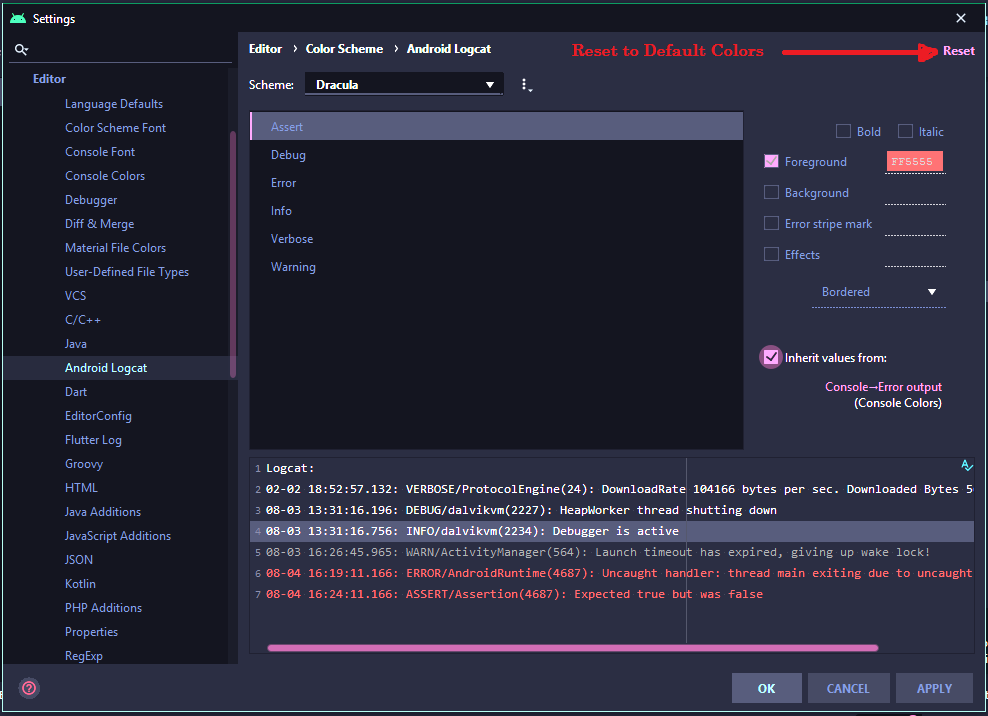Enable the Bold checkbox

(843, 131)
